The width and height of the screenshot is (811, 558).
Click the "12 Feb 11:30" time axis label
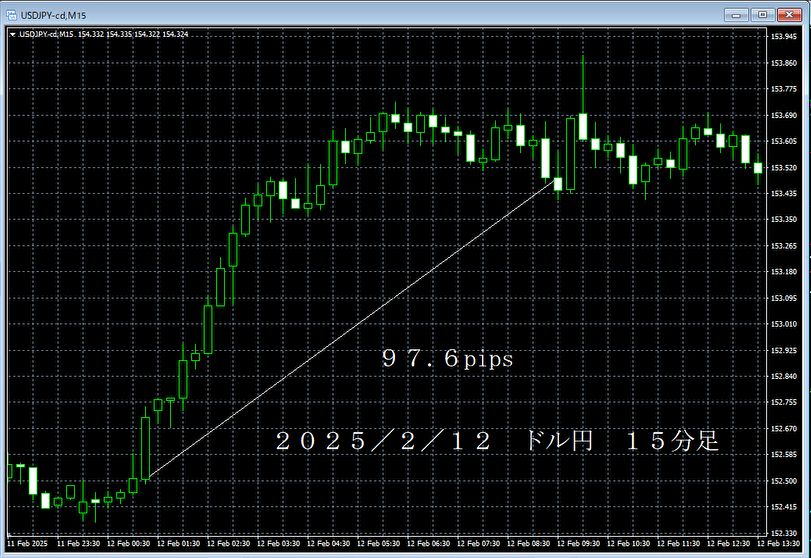coord(679,544)
